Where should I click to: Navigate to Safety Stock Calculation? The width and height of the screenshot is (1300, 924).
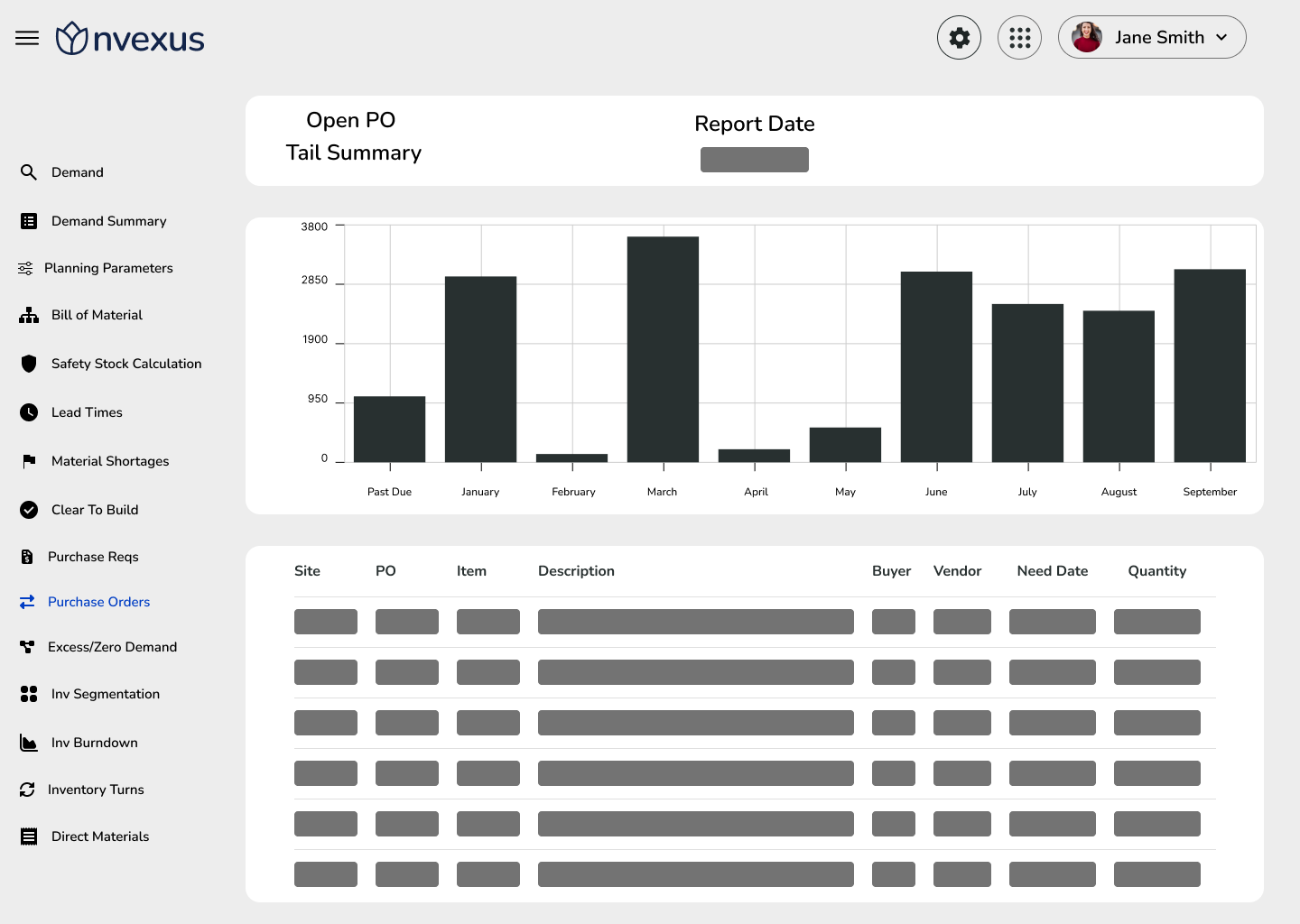pyautogui.click(x=126, y=364)
